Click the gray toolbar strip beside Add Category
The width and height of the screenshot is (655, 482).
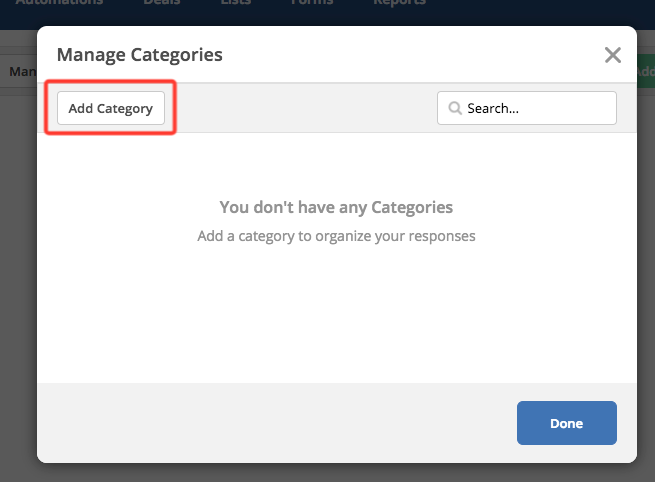300,108
